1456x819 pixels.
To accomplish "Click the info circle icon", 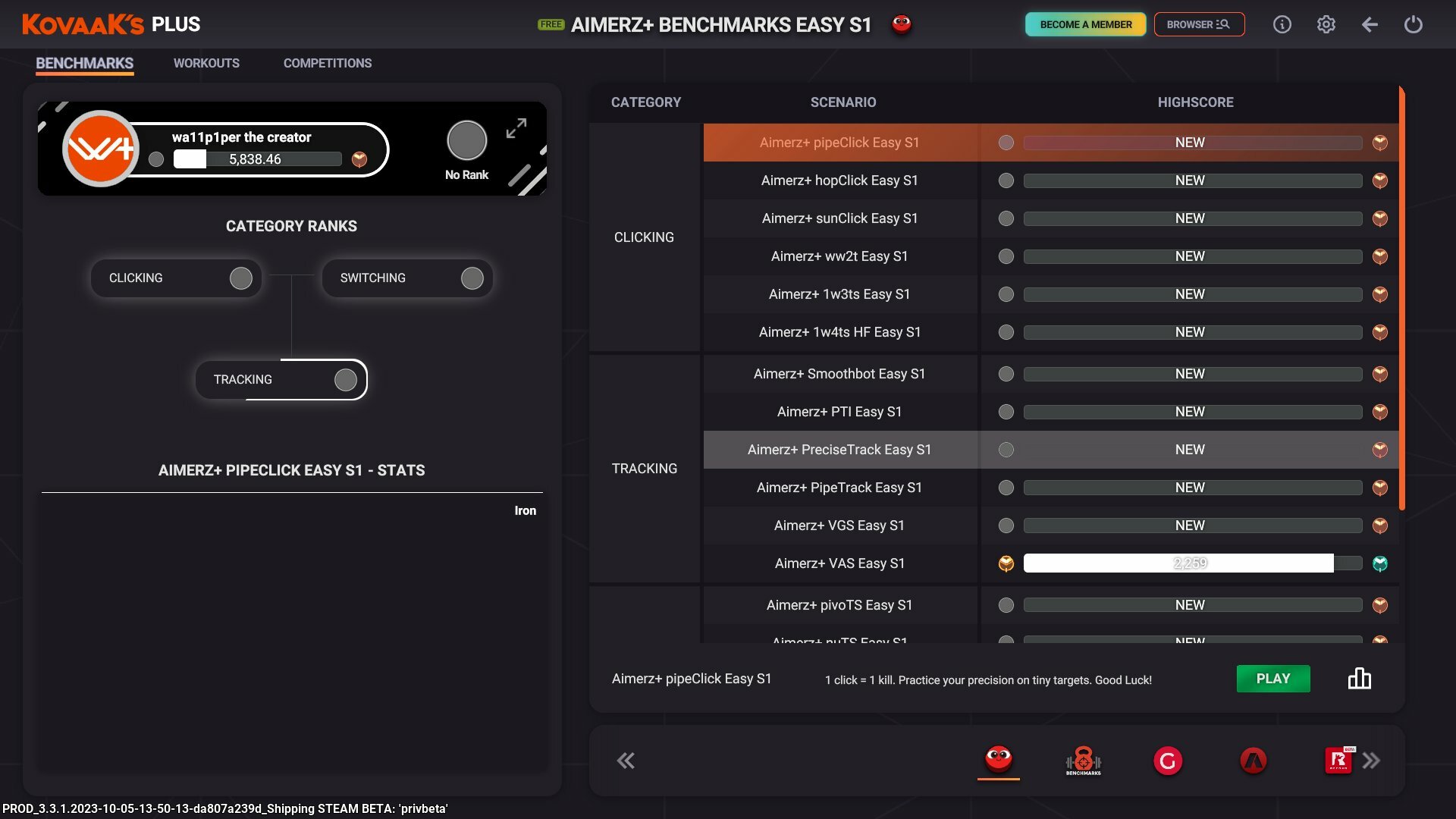I will [x=1282, y=24].
